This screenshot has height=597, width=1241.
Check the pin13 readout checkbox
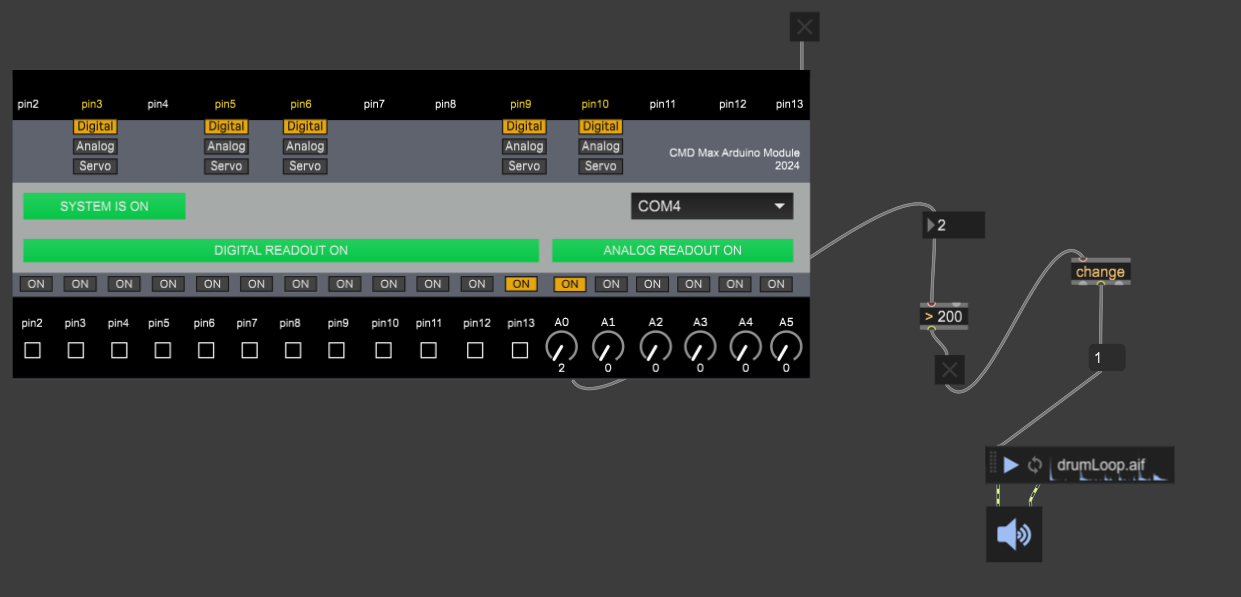point(519,350)
